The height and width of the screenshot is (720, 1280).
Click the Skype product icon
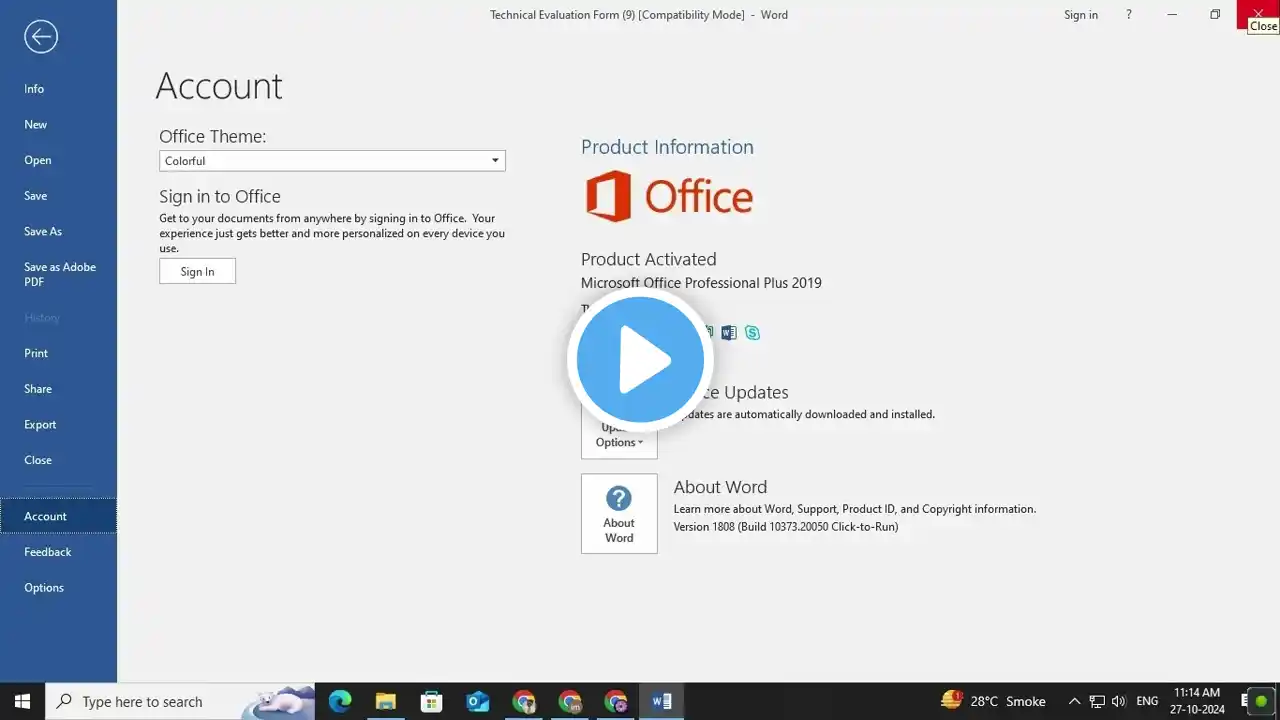[752, 333]
